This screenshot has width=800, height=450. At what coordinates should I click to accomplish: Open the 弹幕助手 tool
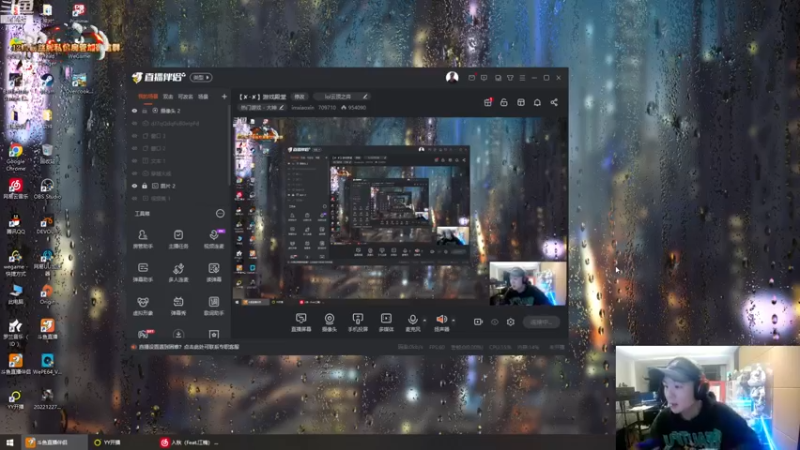[142, 272]
